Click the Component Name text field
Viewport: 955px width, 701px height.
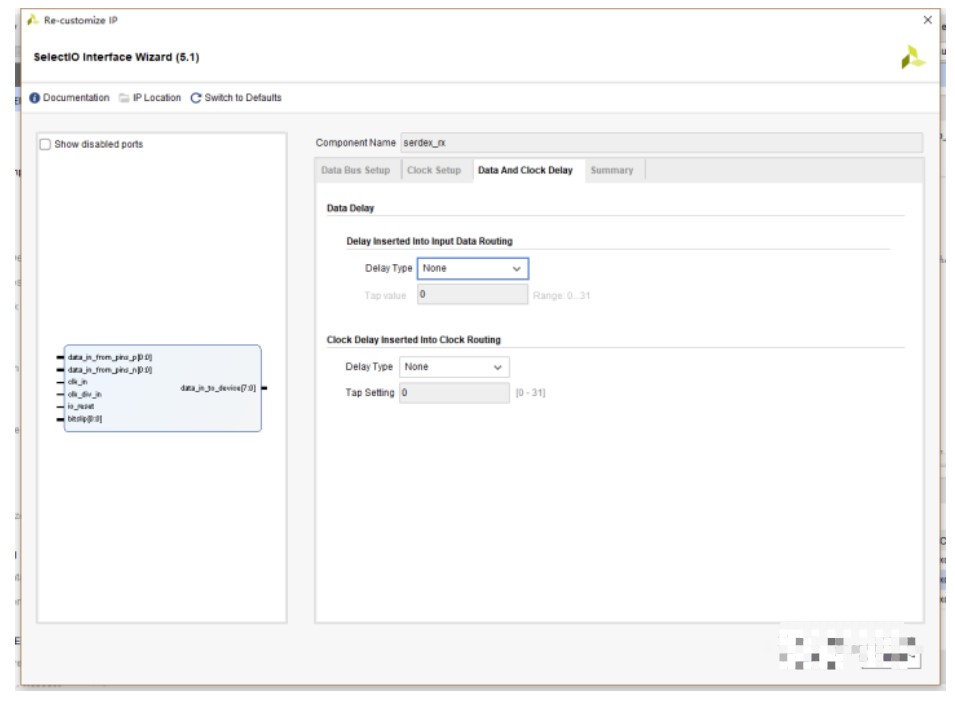click(660, 143)
